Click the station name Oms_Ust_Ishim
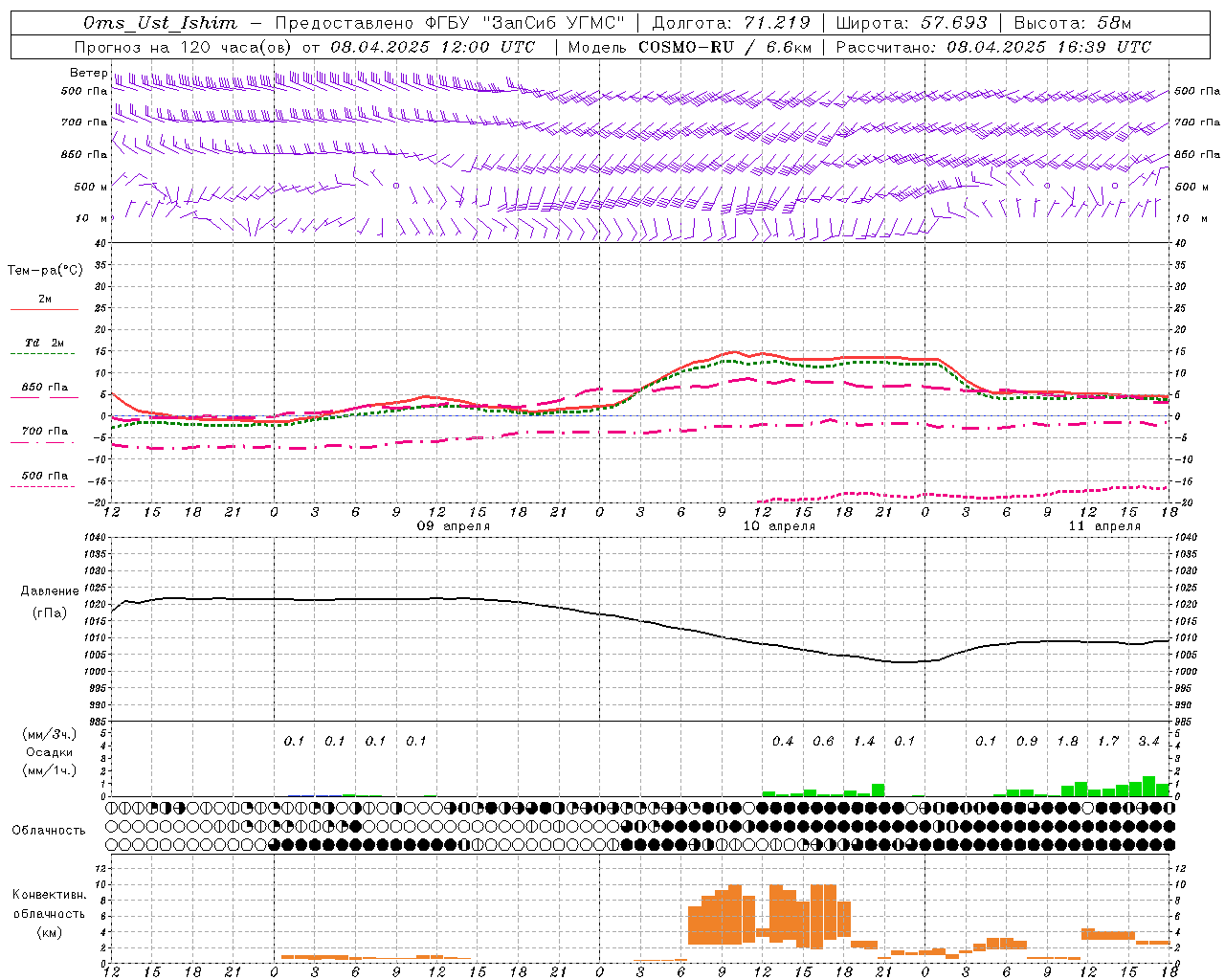The image size is (1225, 980). pos(160,23)
